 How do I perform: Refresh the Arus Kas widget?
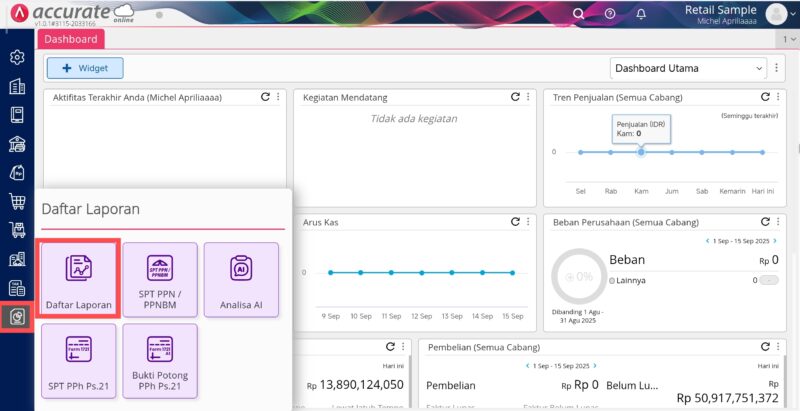[x=515, y=222]
